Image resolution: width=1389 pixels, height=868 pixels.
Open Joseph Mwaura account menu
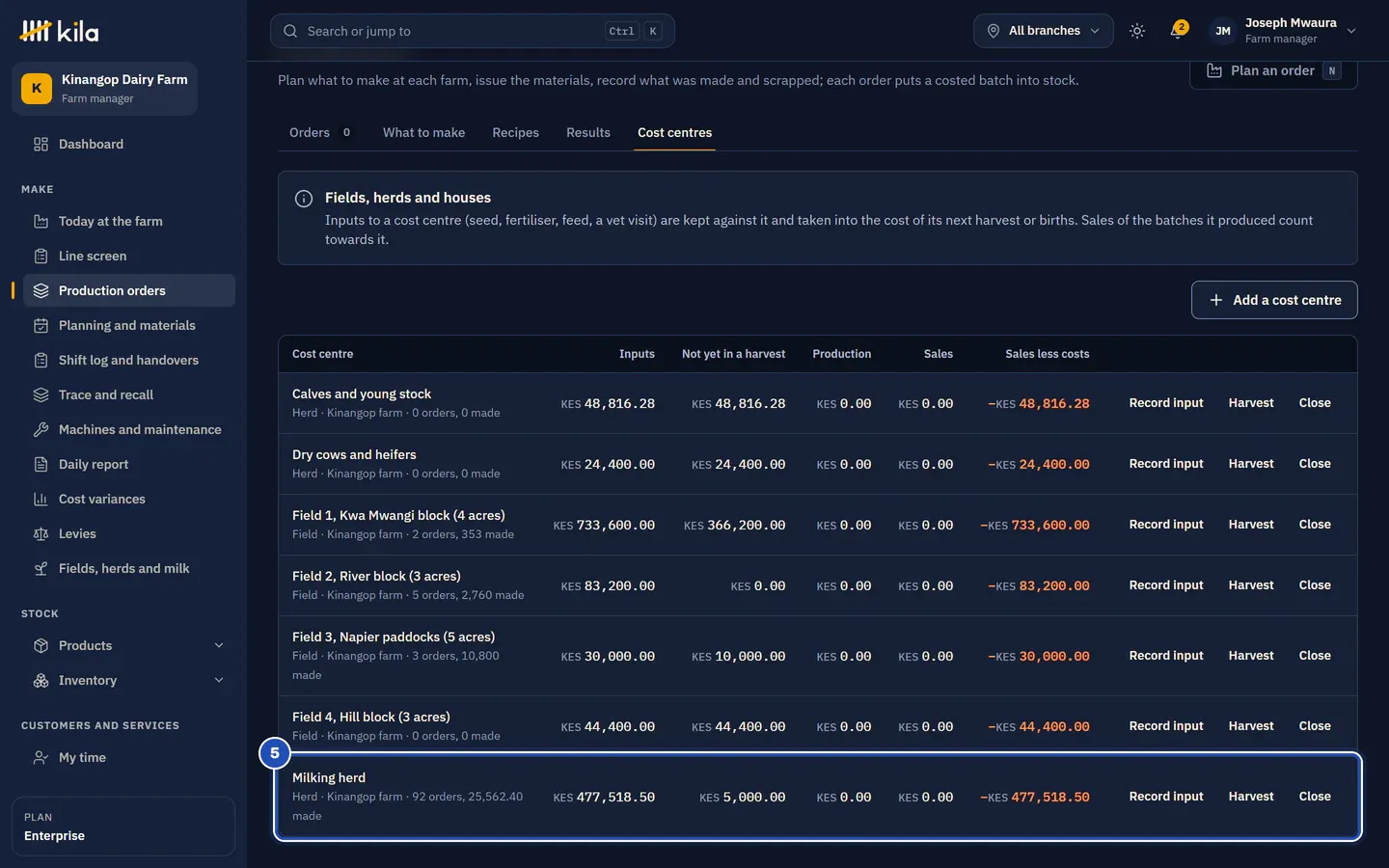(x=1283, y=31)
